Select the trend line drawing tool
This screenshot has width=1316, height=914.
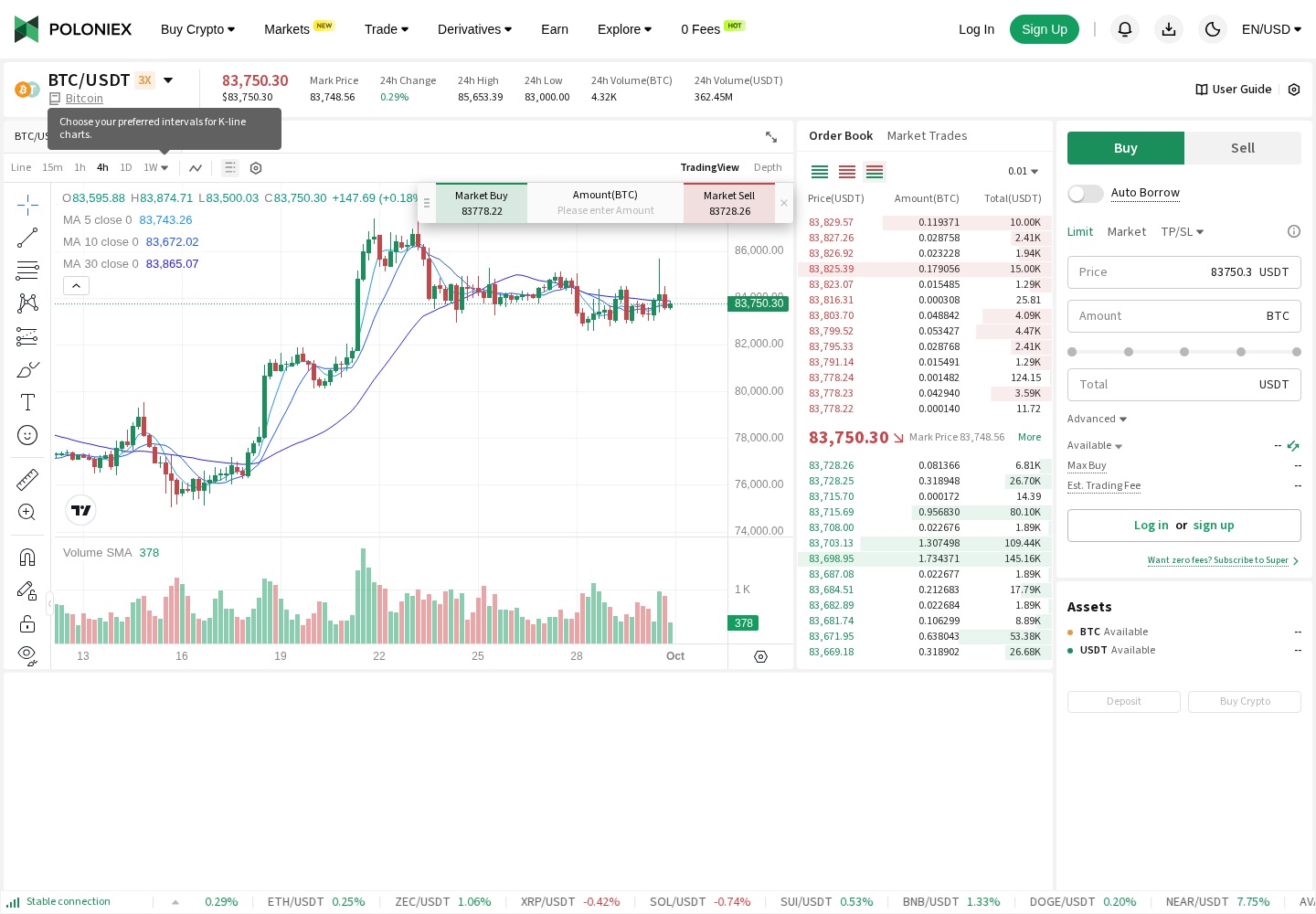pyautogui.click(x=27, y=238)
